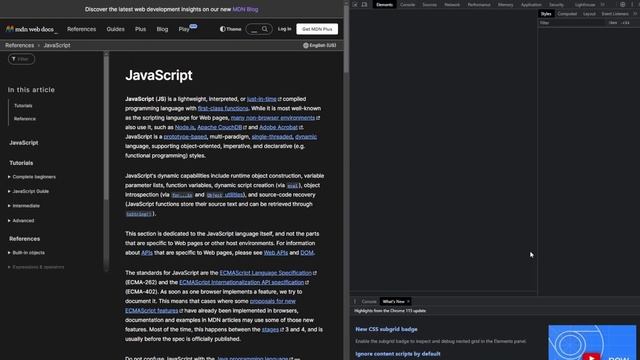Toggle the .cls element classes button
This screenshot has width=640, height=360.
pos(626,23)
